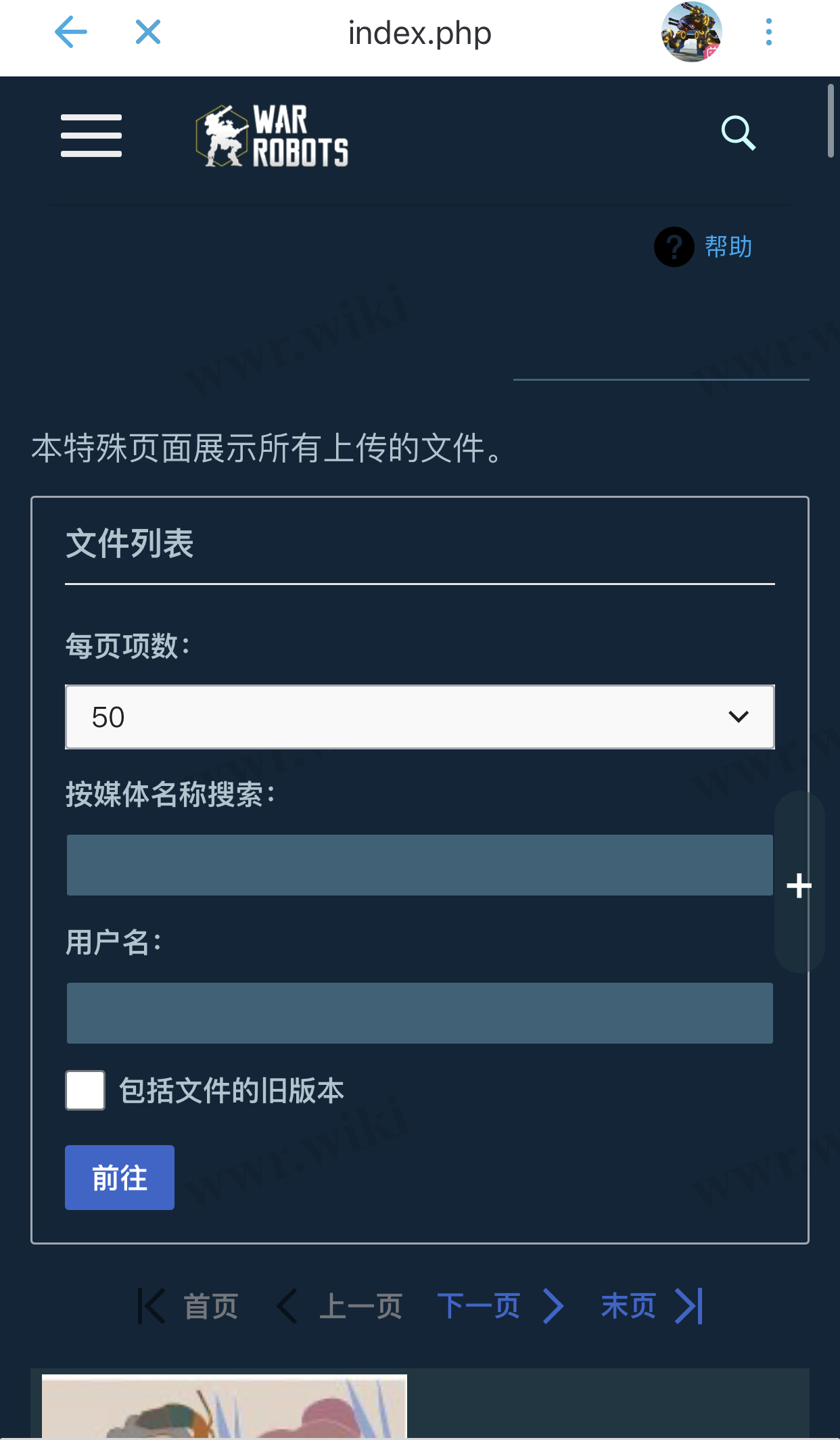
Task: Tap the blue back arrow icon
Action: coord(71,32)
